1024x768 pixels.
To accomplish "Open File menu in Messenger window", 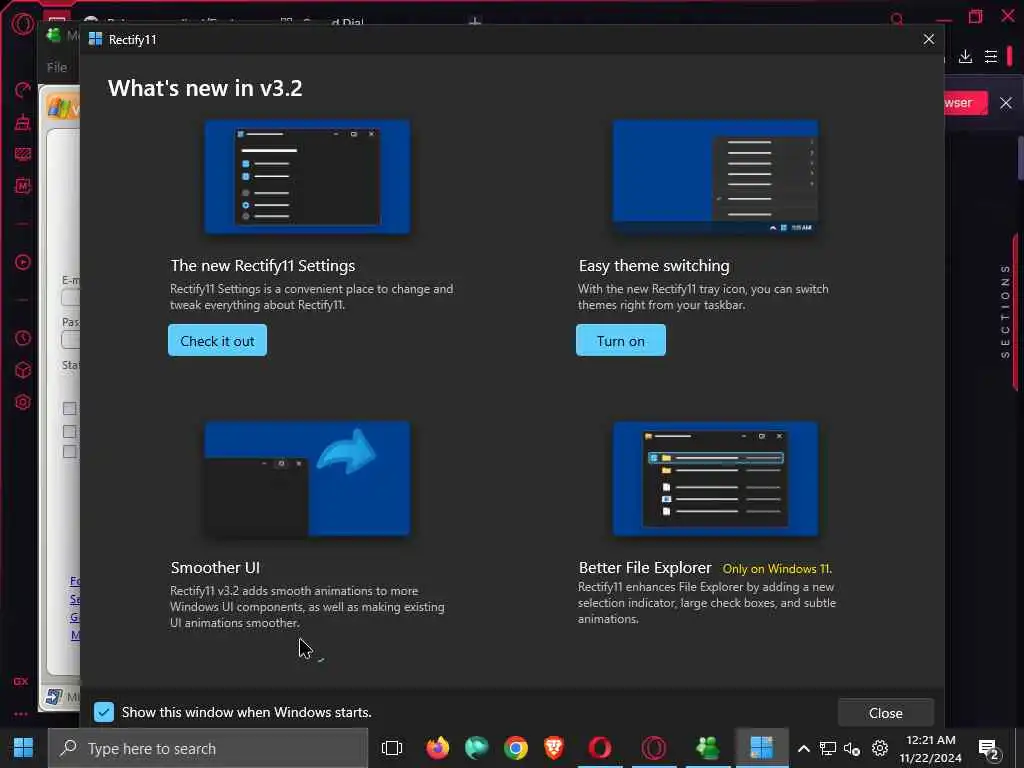I will (57, 67).
